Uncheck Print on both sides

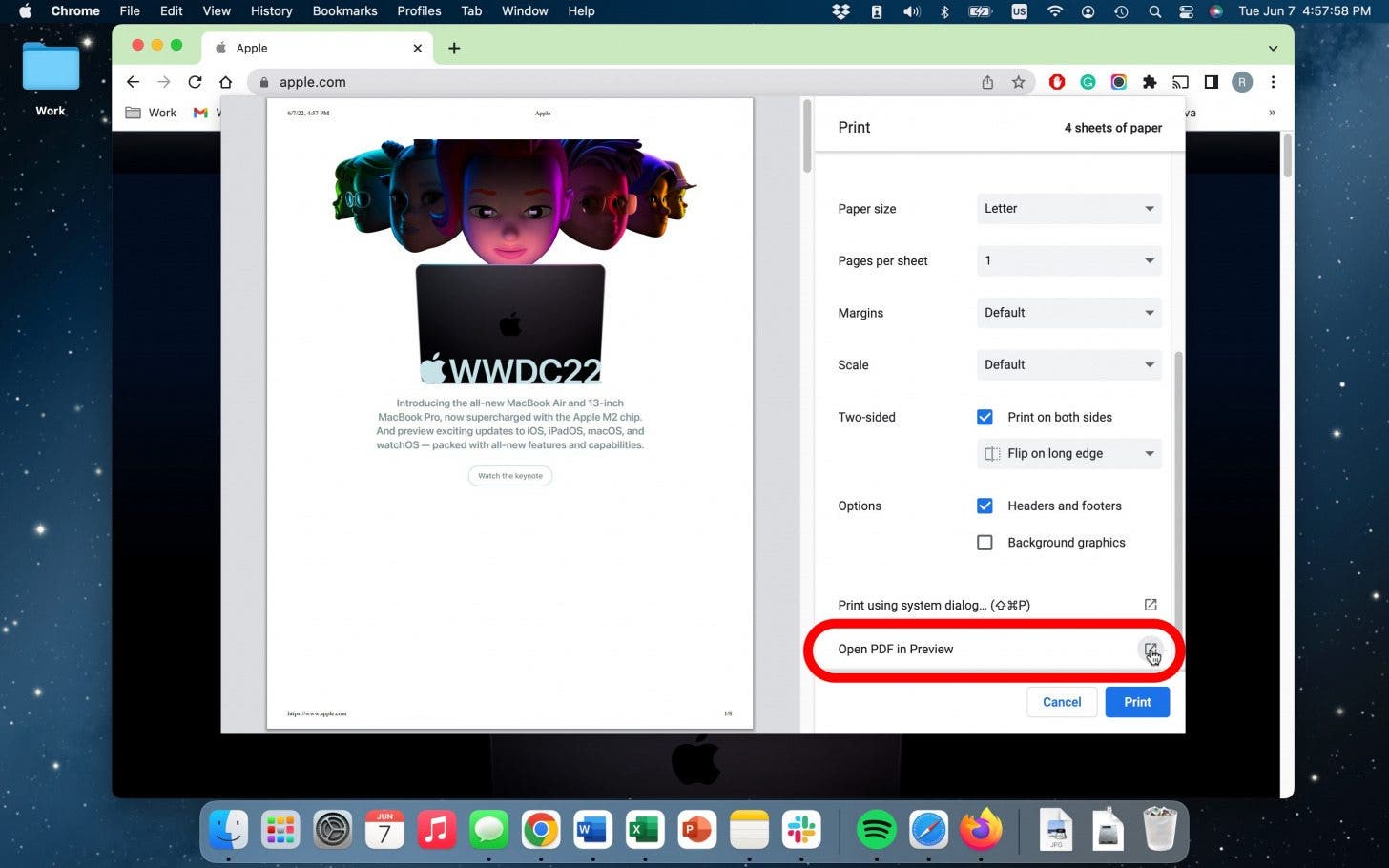pyautogui.click(x=985, y=417)
